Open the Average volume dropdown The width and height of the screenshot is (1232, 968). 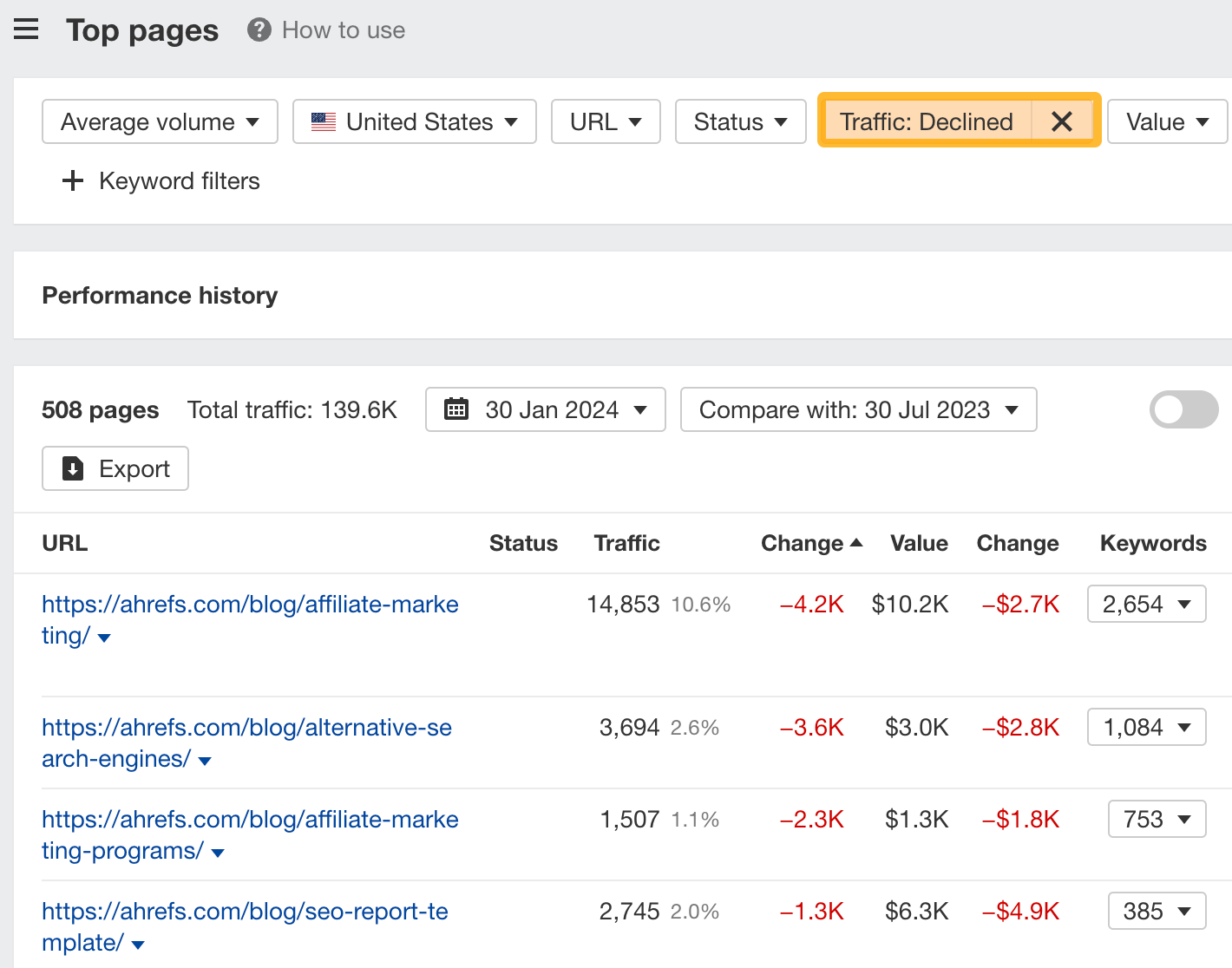(159, 121)
